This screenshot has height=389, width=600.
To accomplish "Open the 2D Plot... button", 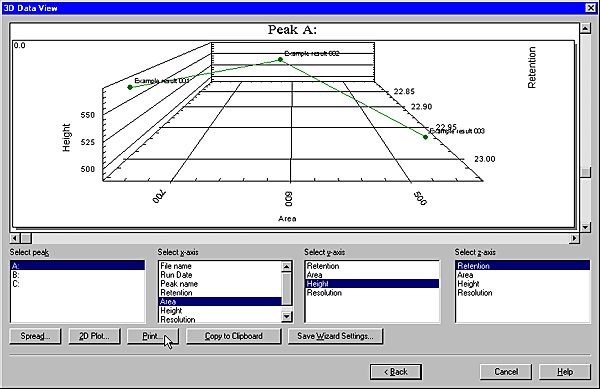I will [95, 336].
